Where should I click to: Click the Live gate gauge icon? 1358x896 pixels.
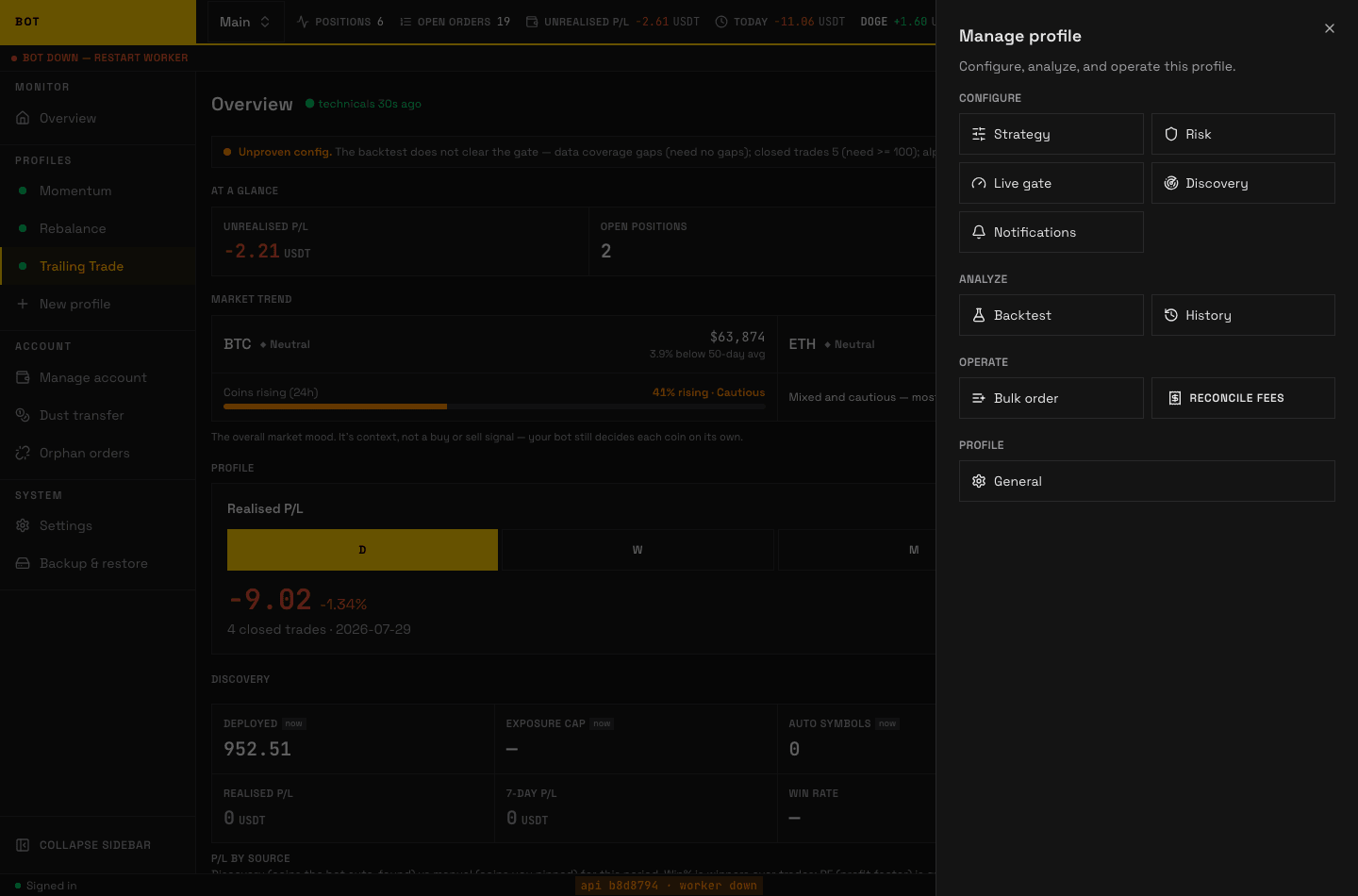979,183
